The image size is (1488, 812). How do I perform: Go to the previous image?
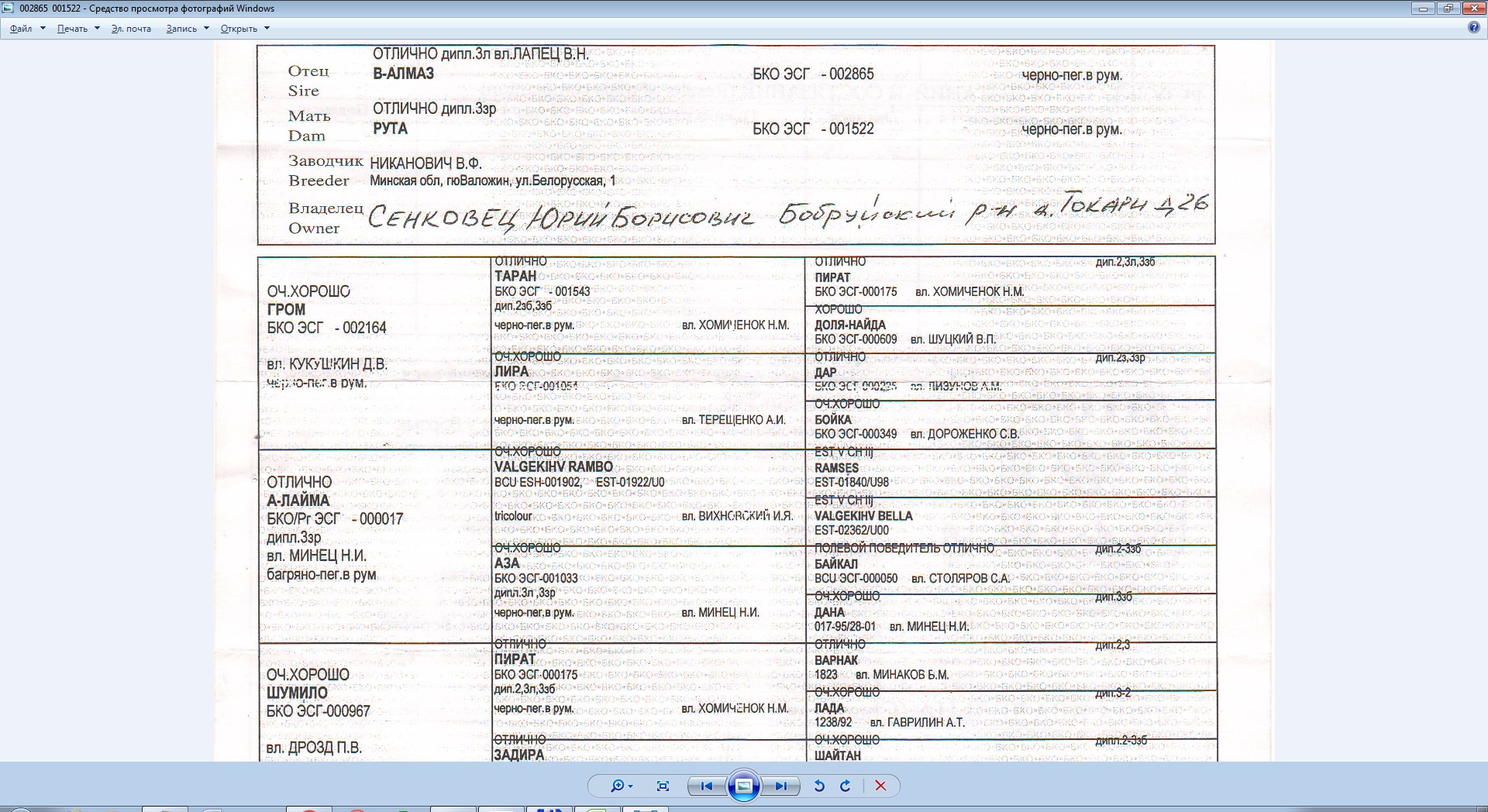point(706,786)
